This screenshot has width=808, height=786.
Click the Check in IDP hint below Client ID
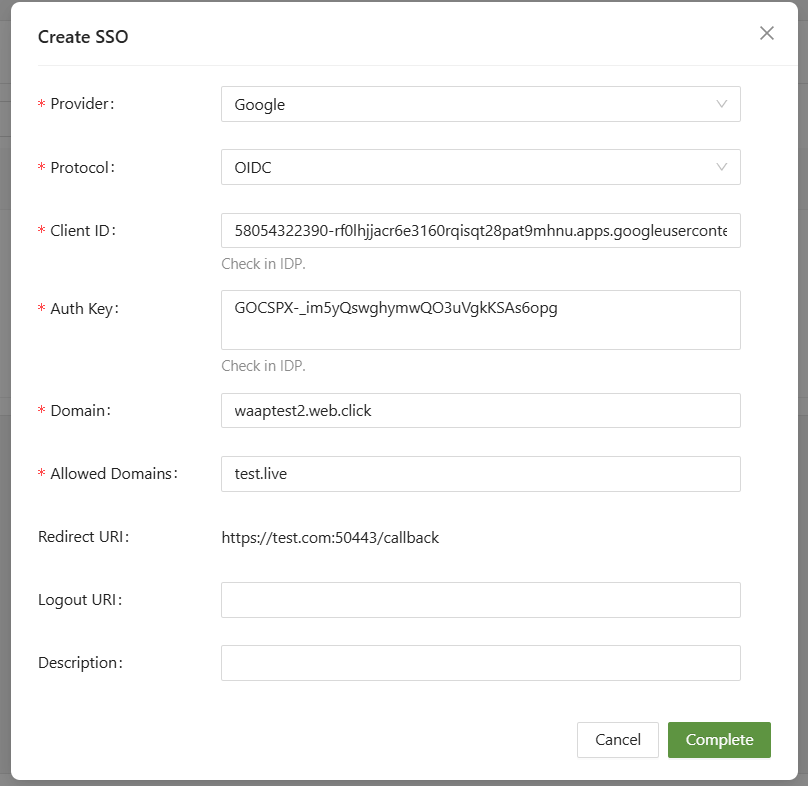pyautogui.click(x=263, y=264)
